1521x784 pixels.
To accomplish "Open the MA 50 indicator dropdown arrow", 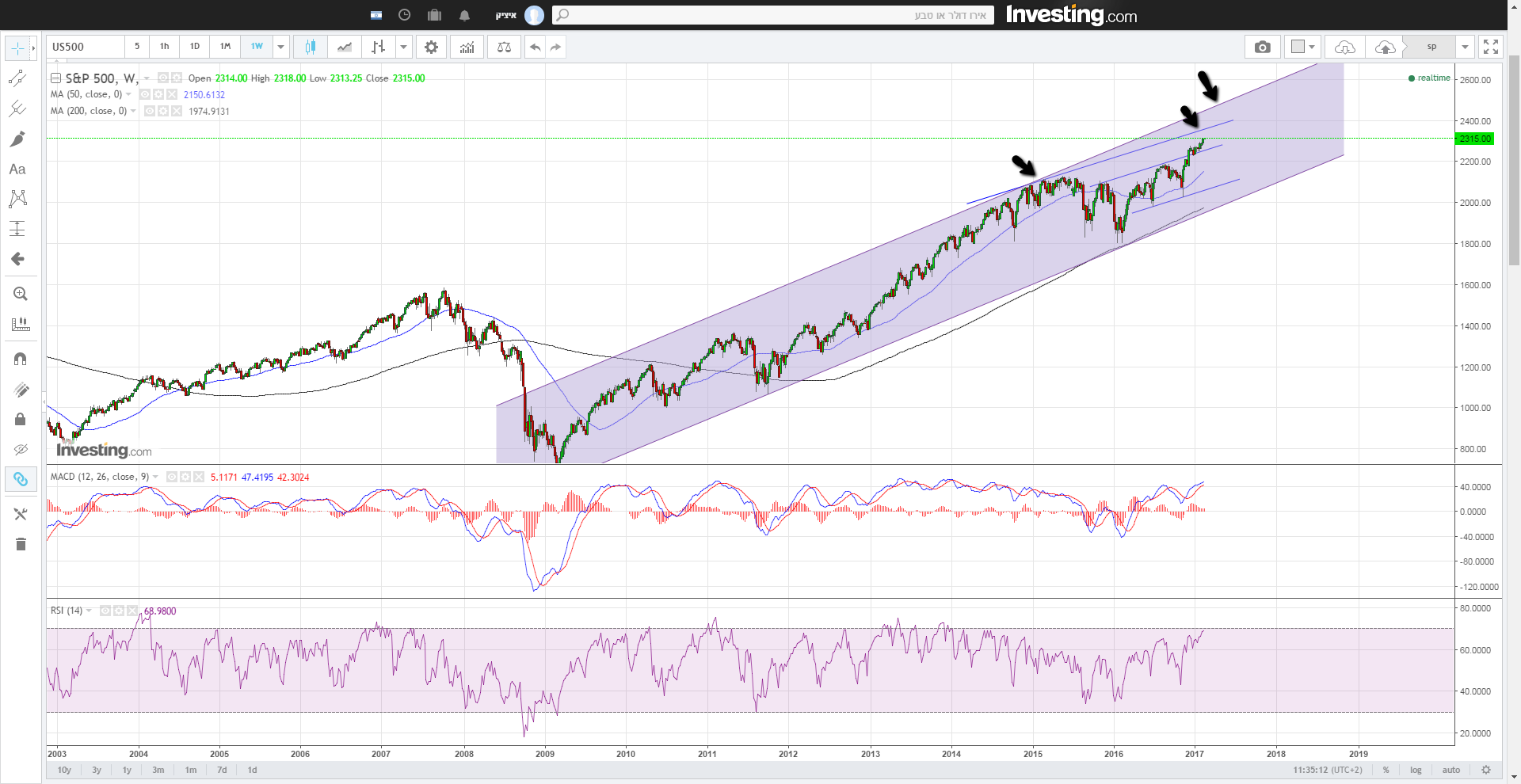I will click(129, 94).
